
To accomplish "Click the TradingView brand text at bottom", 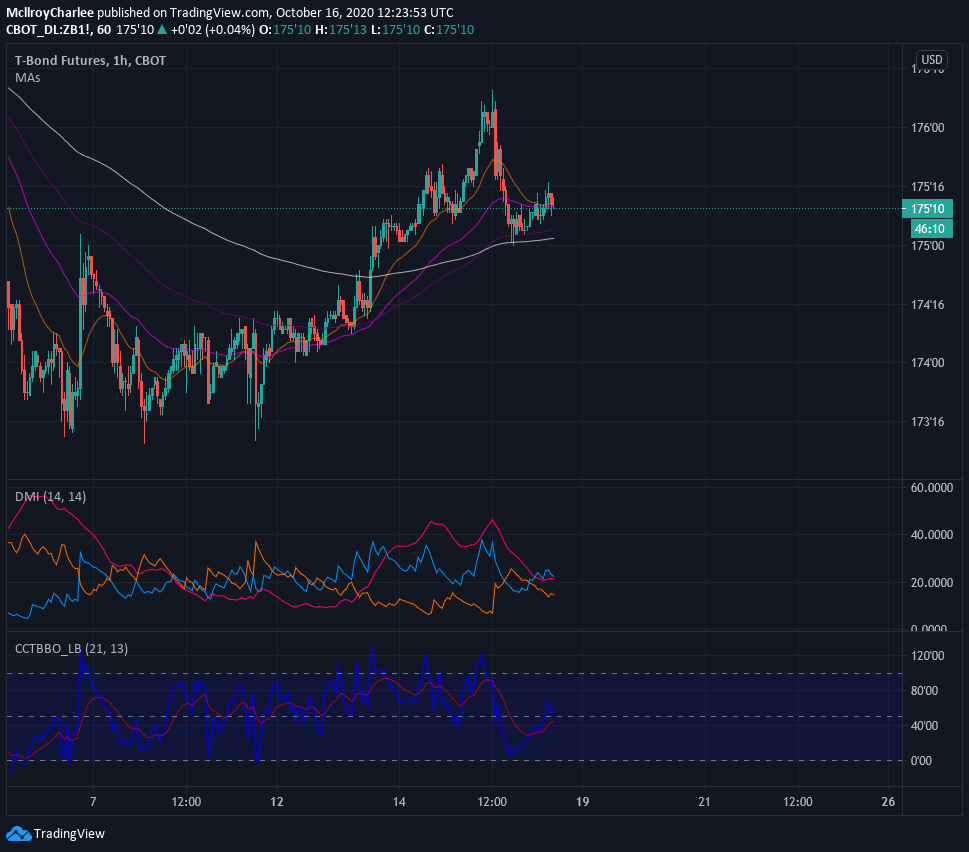I will click(x=69, y=834).
